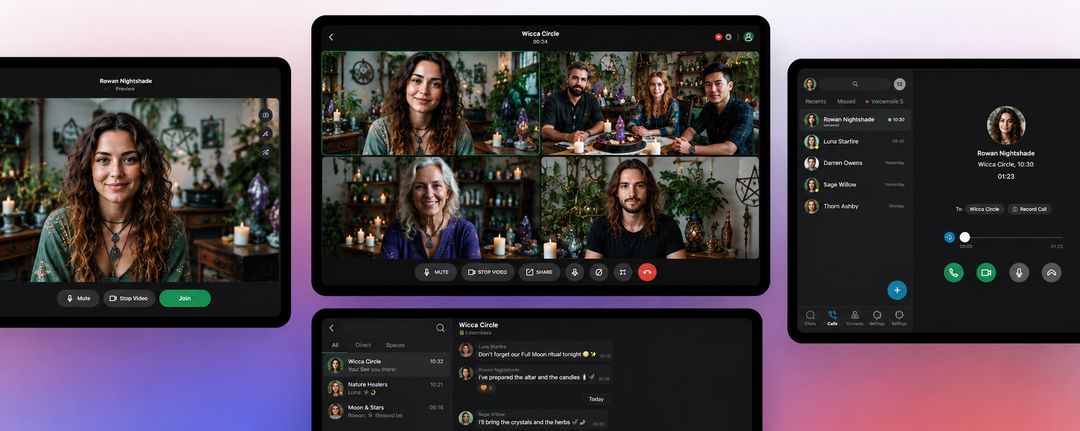Open Calls in the bottom navigation bar
This screenshot has height=431, width=1080.
(832, 317)
